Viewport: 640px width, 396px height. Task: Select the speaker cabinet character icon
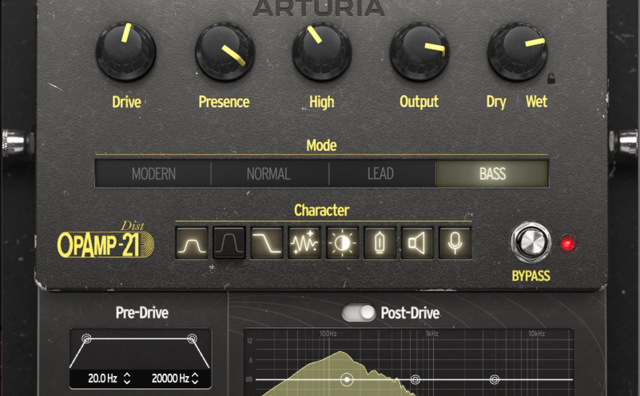417,243
